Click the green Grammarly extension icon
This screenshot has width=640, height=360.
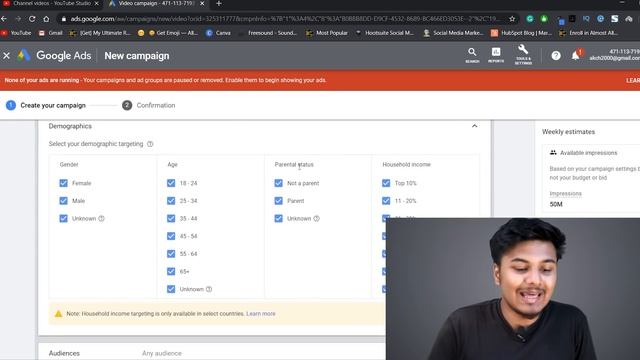[530, 19]
